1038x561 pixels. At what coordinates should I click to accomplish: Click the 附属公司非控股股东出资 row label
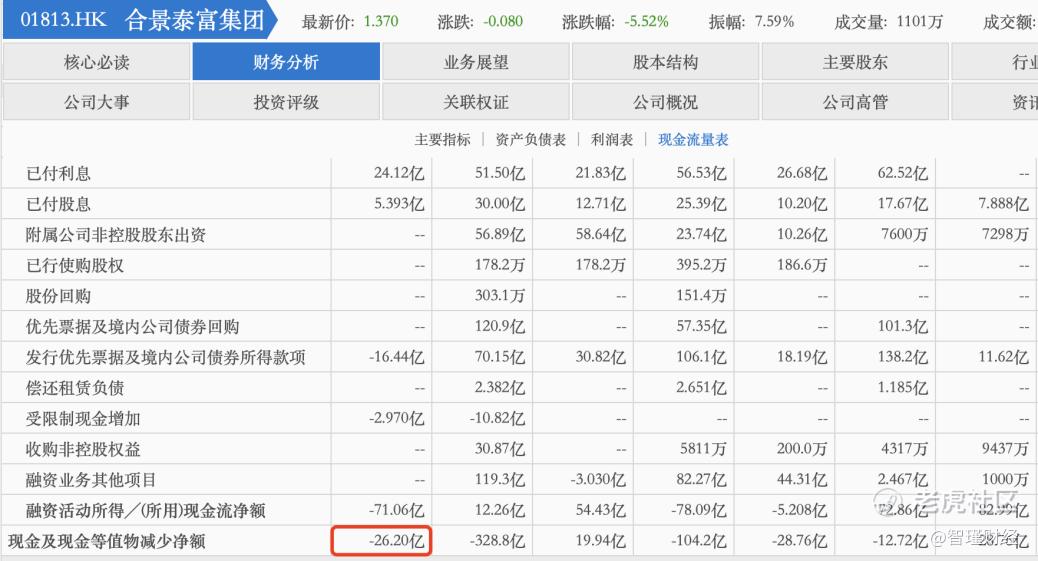tap(116, 235)
